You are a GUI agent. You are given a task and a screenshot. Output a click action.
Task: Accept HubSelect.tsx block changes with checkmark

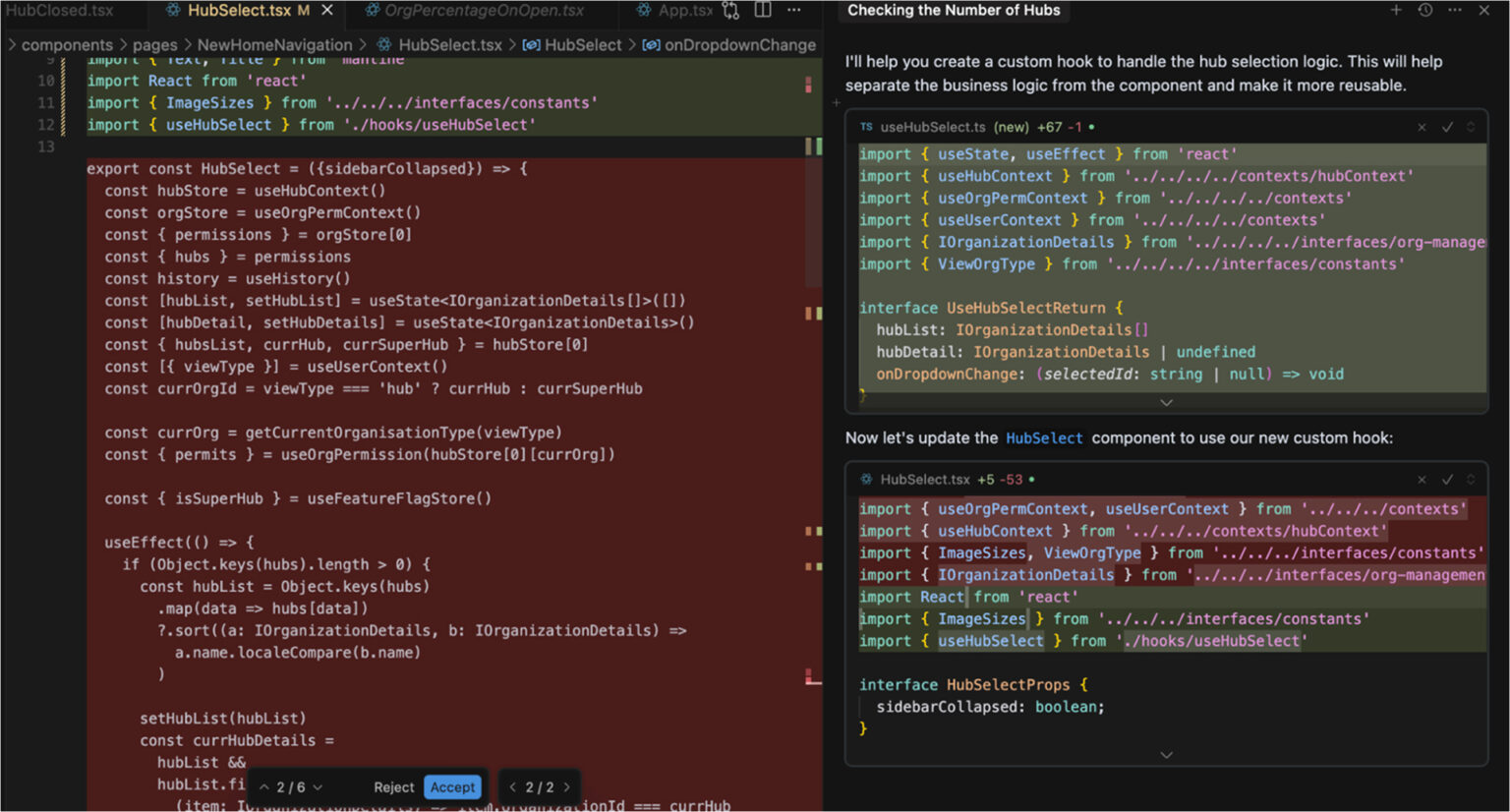pyautogui.click(x=1447, y=480)
